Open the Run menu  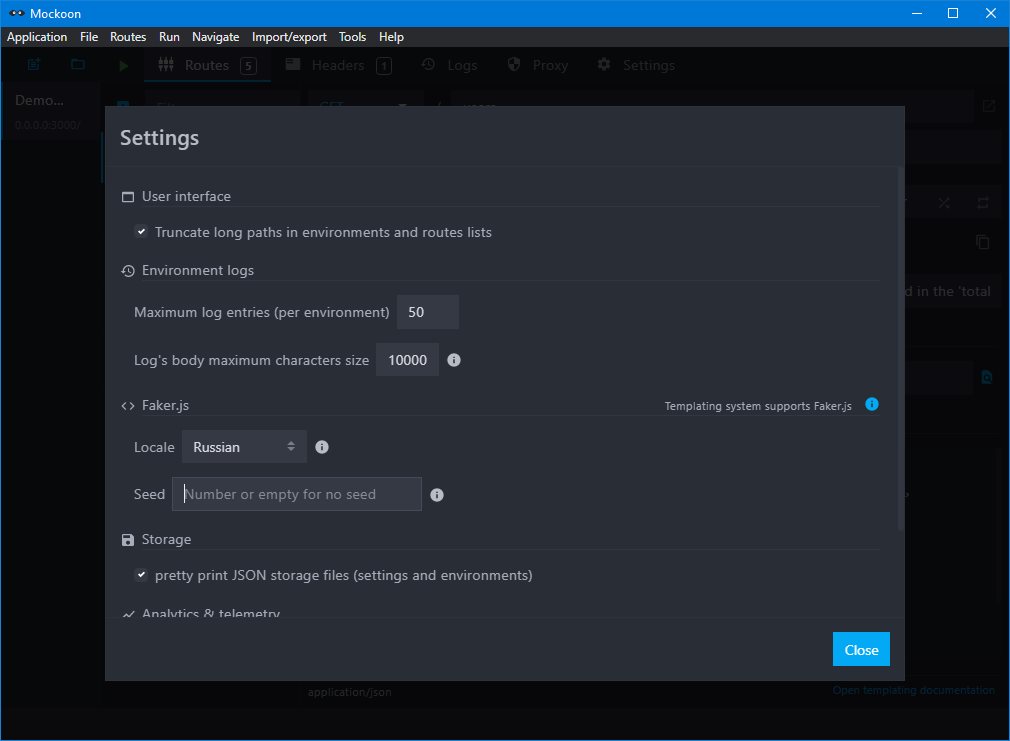tap(169, 37)
